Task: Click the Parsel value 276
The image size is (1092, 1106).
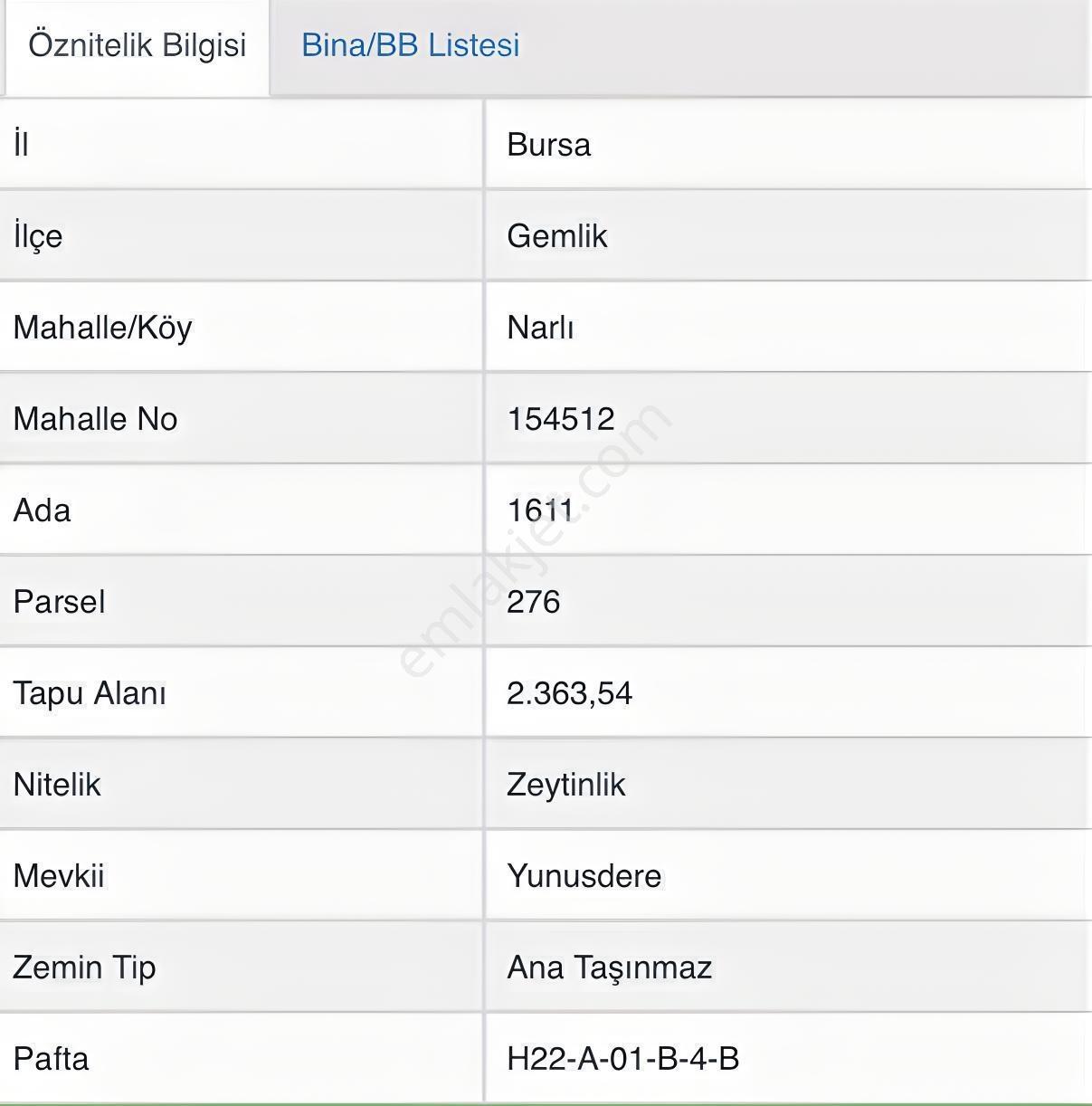Action: [533, 602]
